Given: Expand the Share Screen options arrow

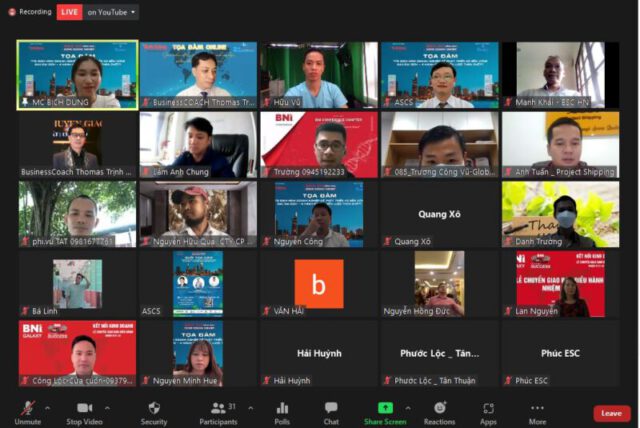Looking at the screenshot, I should click(x=408, y=407).
